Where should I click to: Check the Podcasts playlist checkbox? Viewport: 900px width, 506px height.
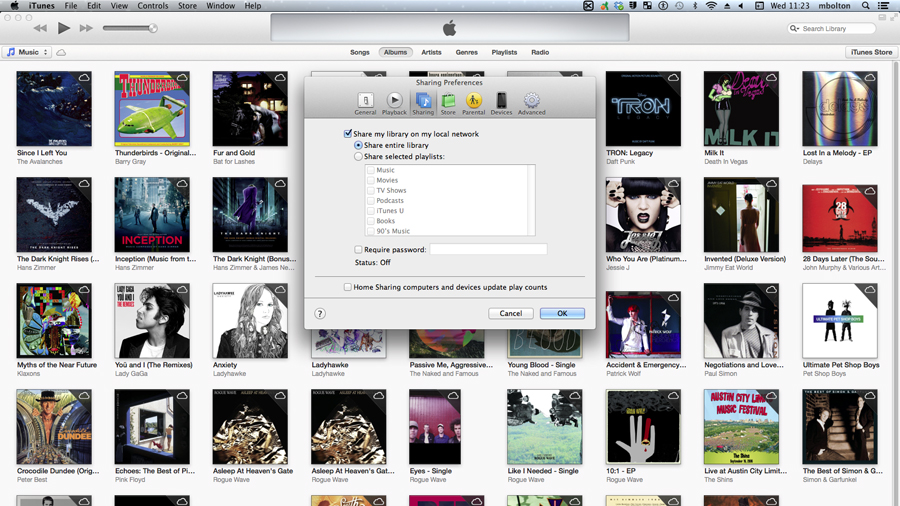pyautogui.click(x=371, y=201)
